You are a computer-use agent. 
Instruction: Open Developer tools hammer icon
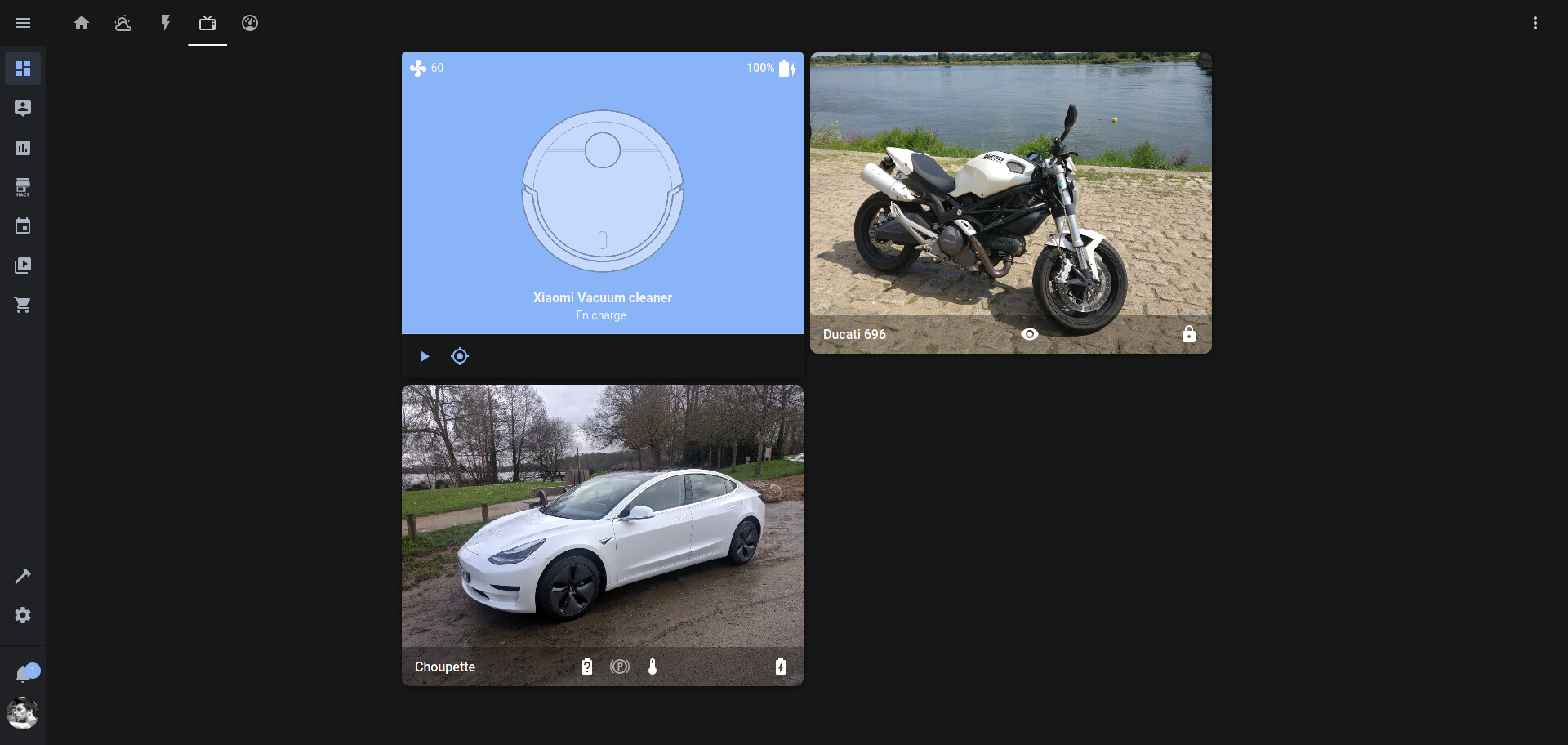point(23,576)
